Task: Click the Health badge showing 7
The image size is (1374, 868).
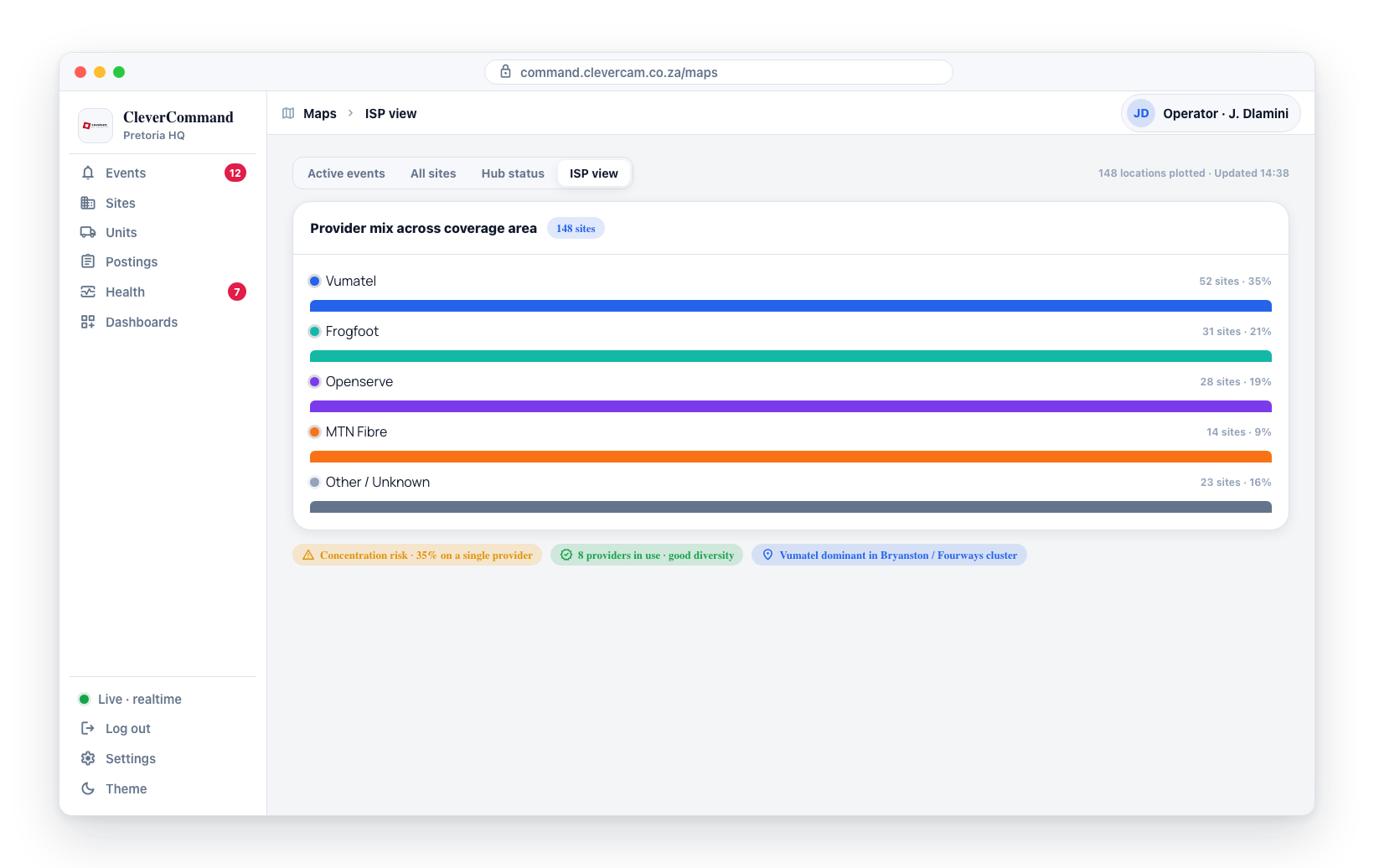Action: (x=237, y=292)
